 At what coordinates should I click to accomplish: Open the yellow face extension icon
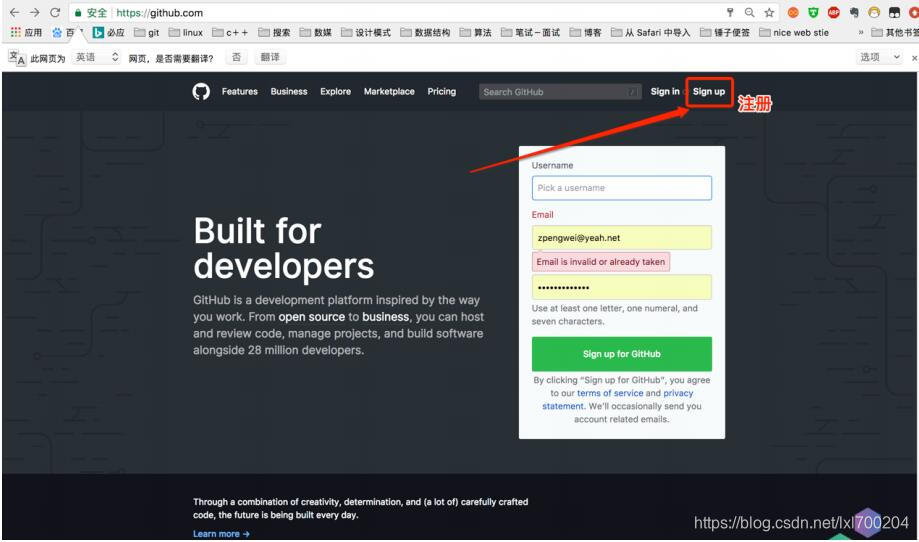(874, 12)
